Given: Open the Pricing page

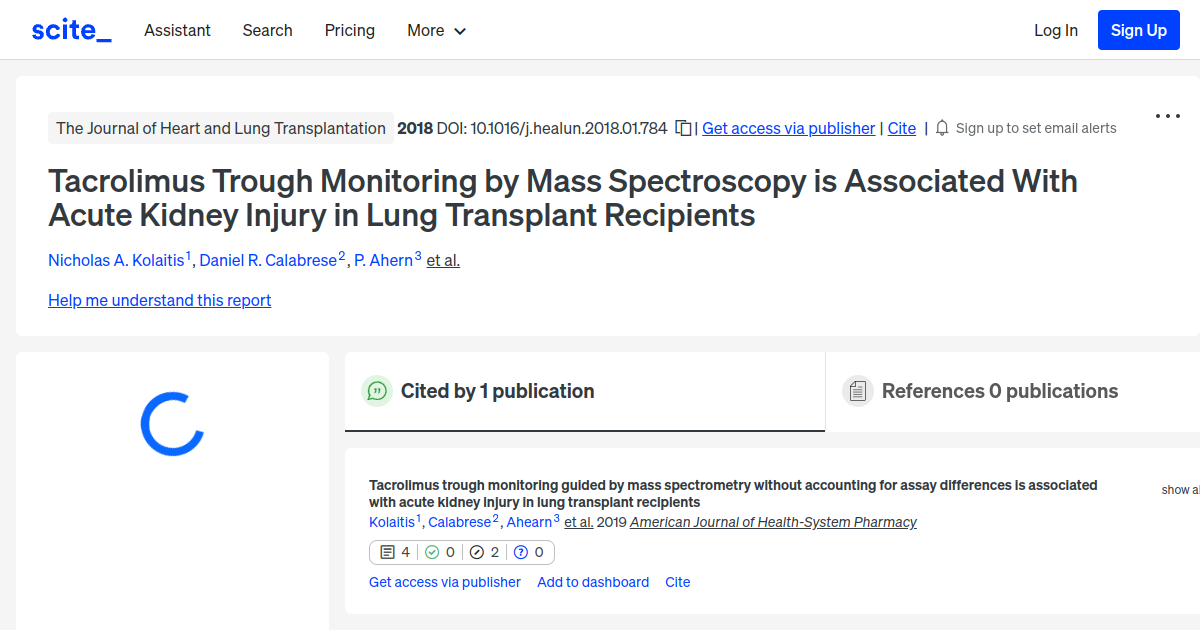Looking at the screenshot, I should pos(349,30).
